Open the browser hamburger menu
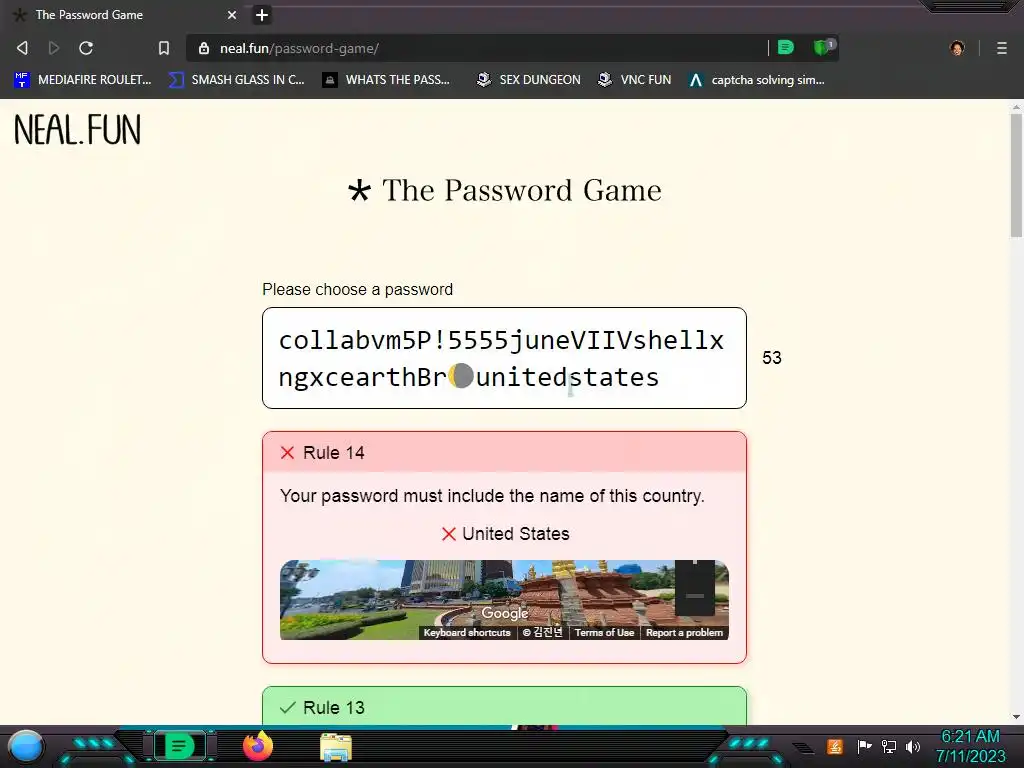The width and height of the screenshot is (1024, 768). tap(1001, 48)
